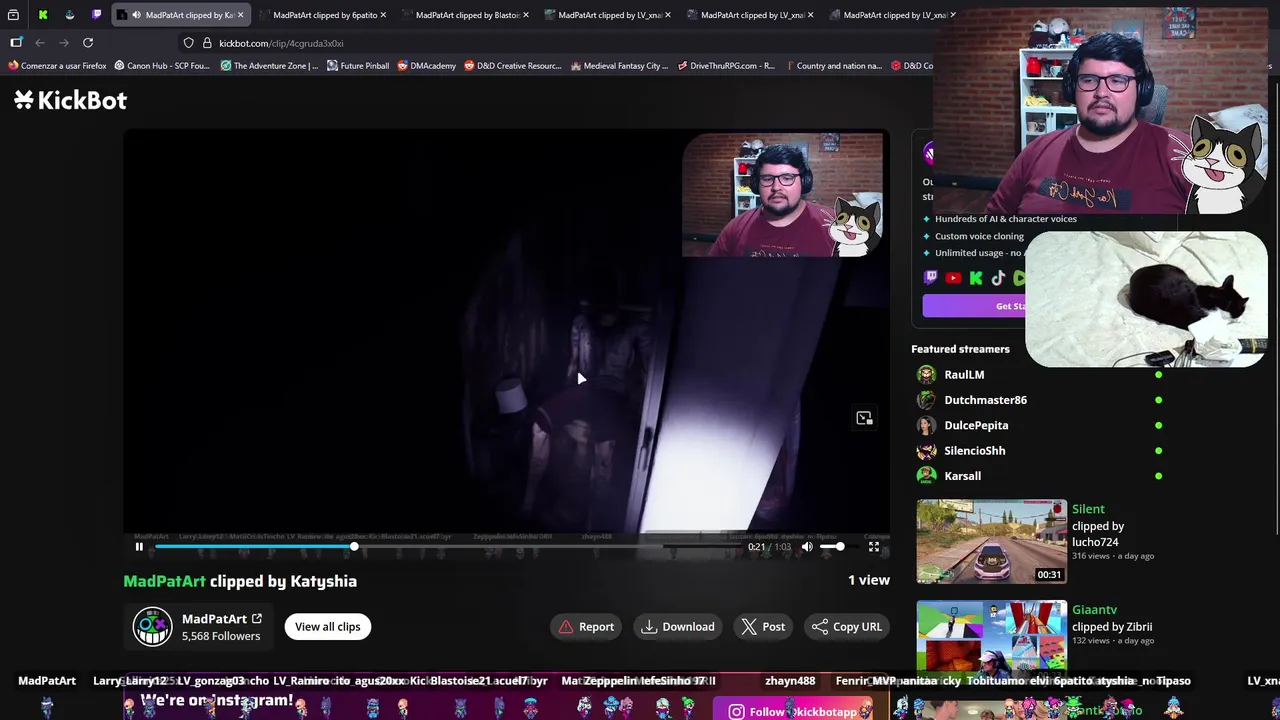
Task: Switch to the pinned Kick tab
Action: tap(43, 15)
